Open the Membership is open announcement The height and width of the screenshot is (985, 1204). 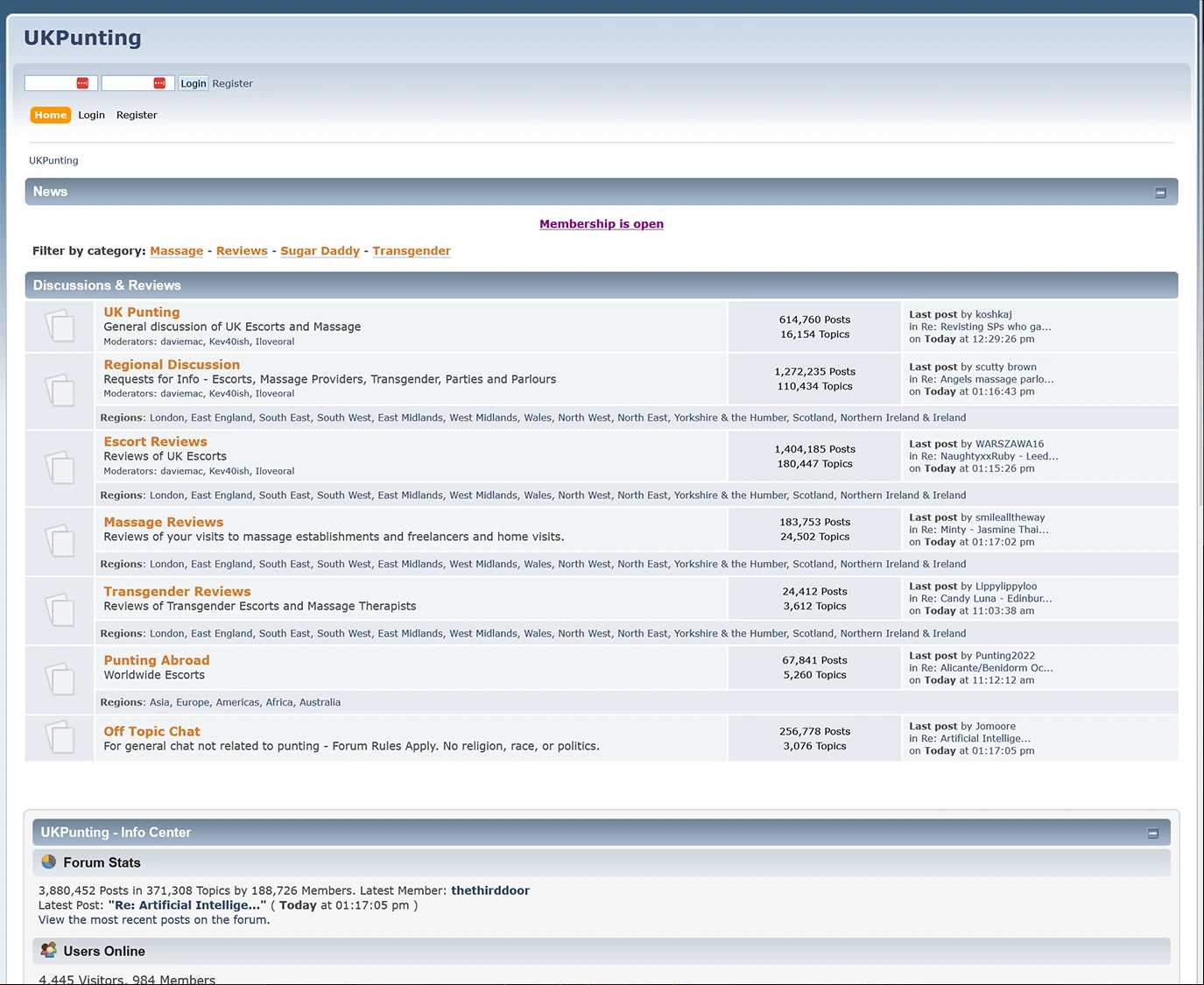coord(602,224)
